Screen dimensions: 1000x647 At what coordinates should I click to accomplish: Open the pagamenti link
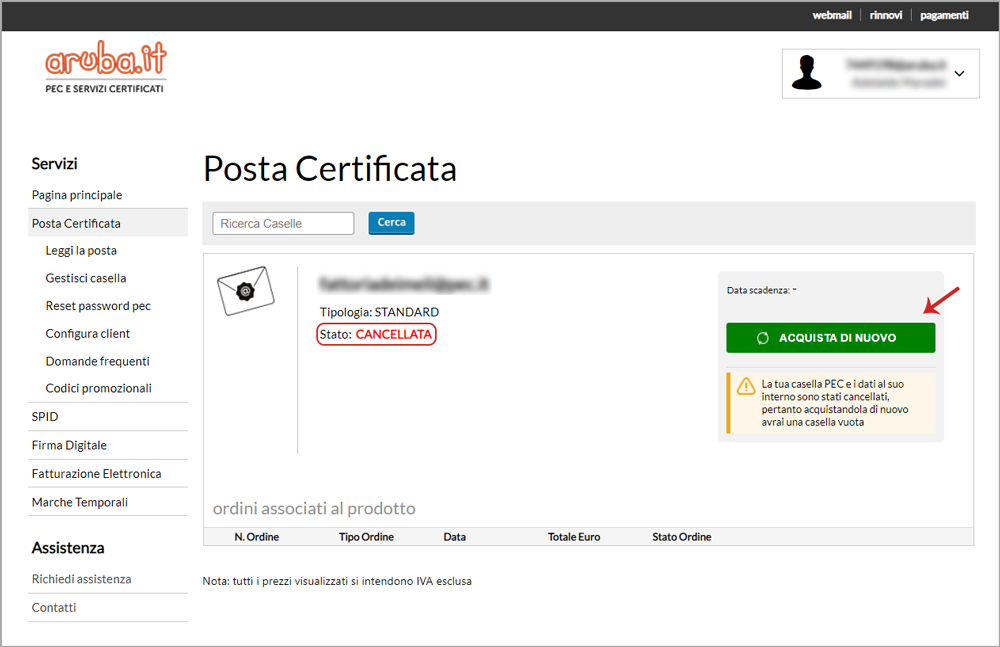(944, 15)
